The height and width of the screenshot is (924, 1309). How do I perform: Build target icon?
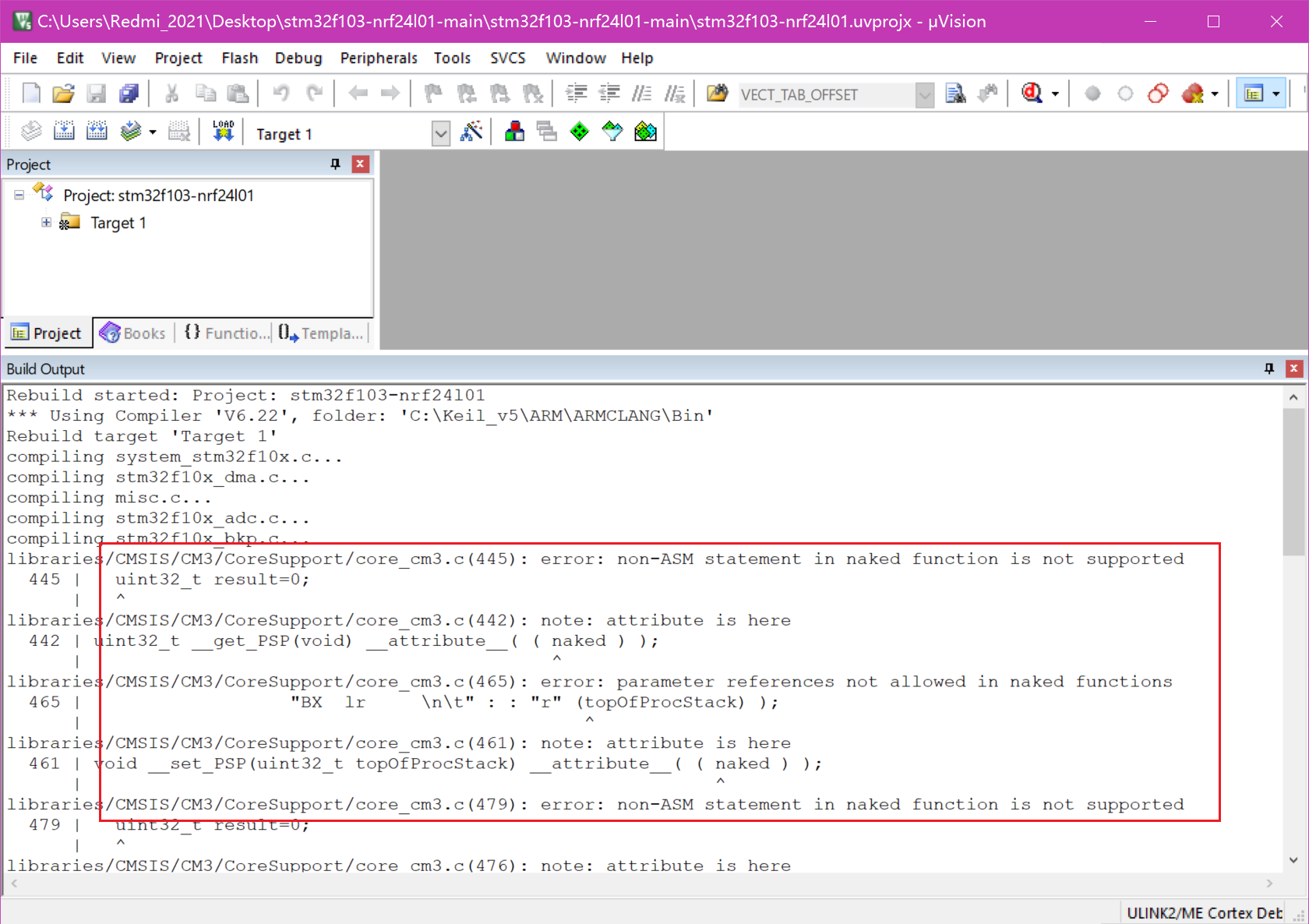(64, 131)
